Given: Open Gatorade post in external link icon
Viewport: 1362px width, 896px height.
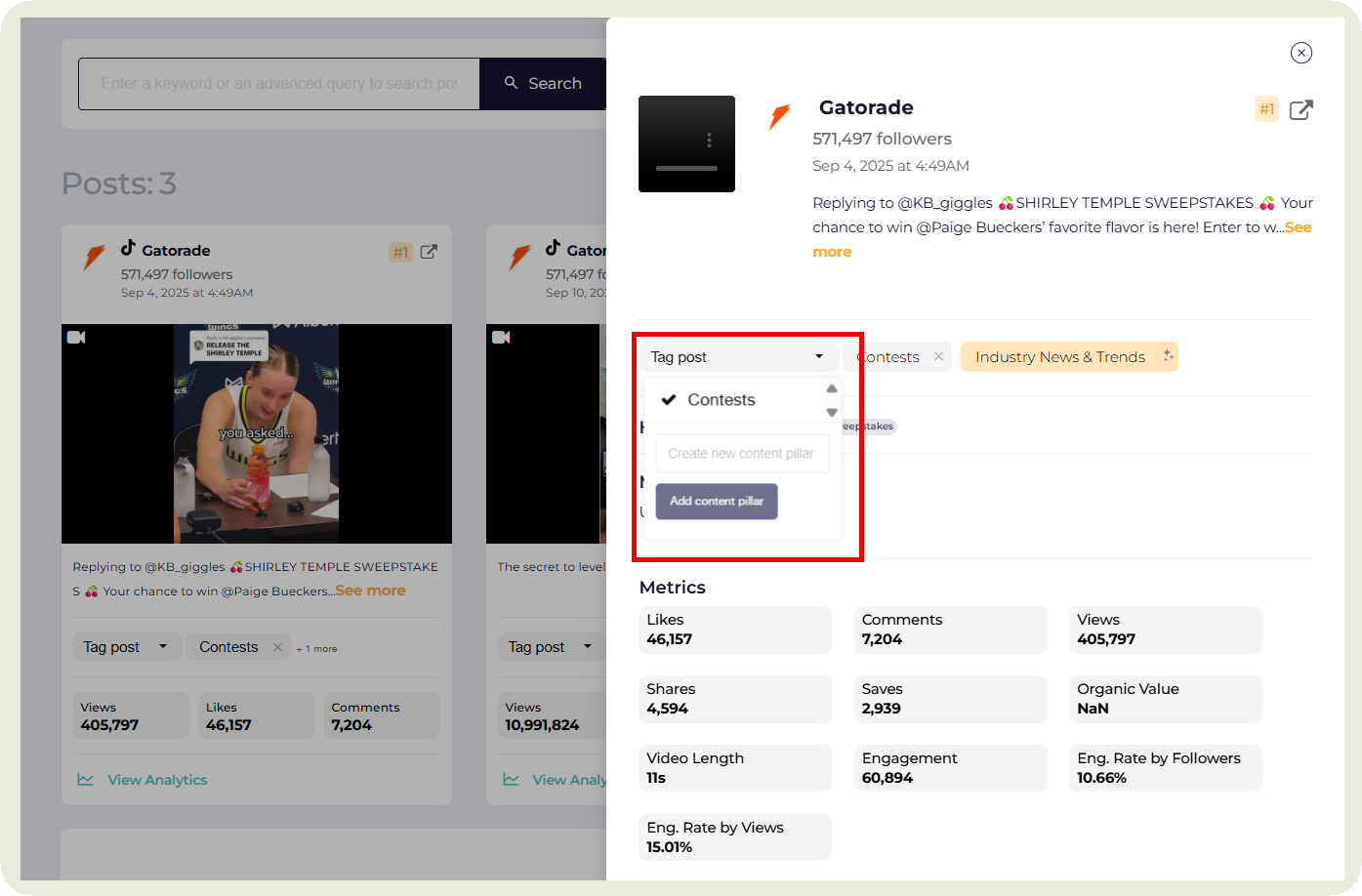Looking at the screenshot, I should point(1300,110).
